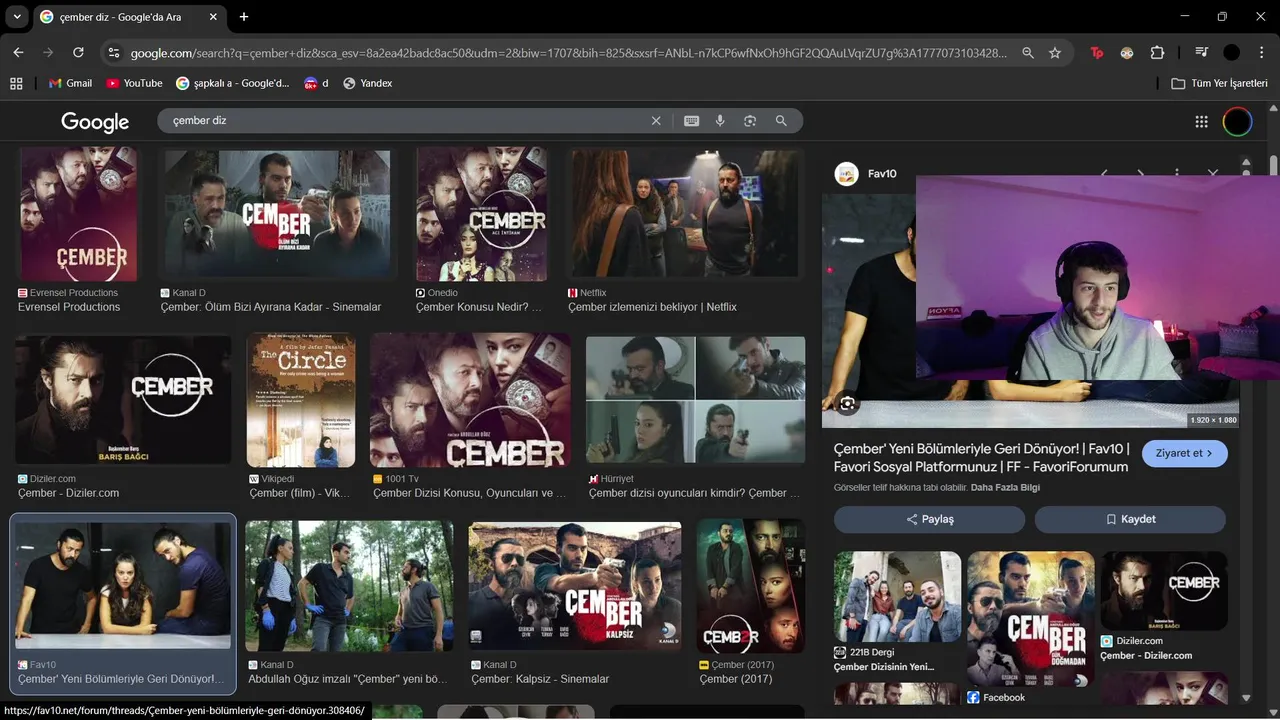Image resolution: width=1280 pixels, height=720 pixels.
Task: Open Evrensel Productions Çember poster thumbnail
Action: coord(78,214)
